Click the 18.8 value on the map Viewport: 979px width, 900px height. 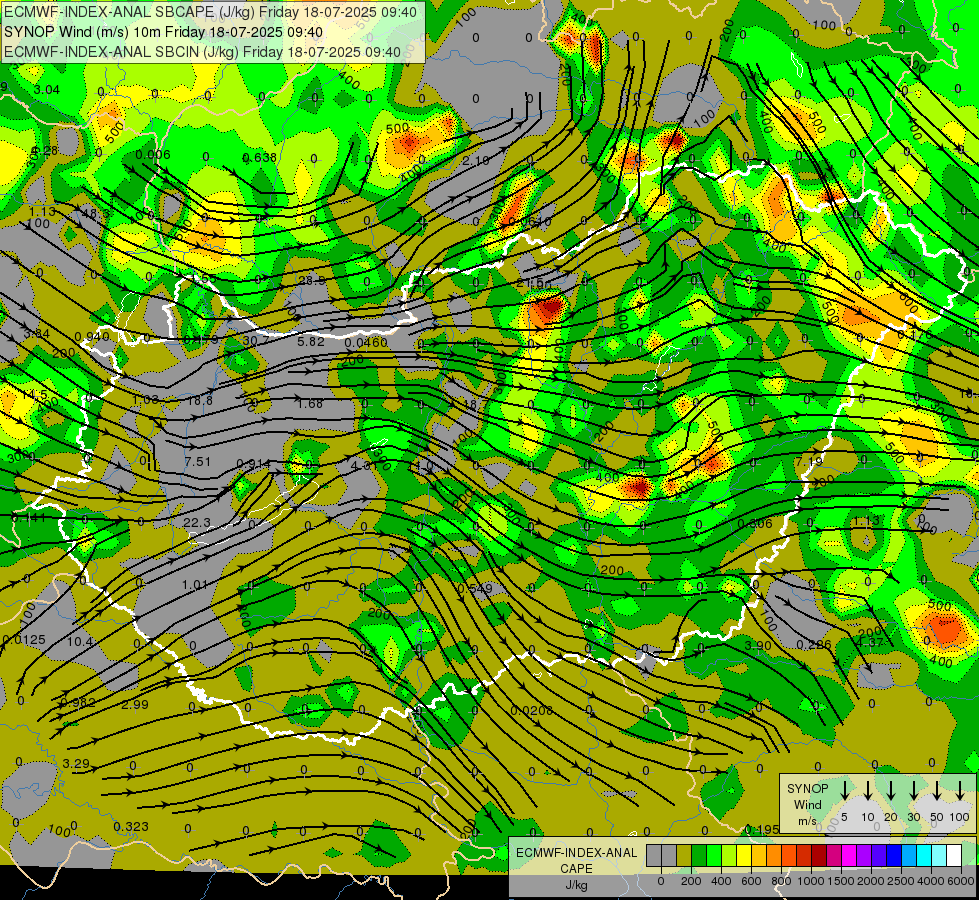click(x=200, y=401)
